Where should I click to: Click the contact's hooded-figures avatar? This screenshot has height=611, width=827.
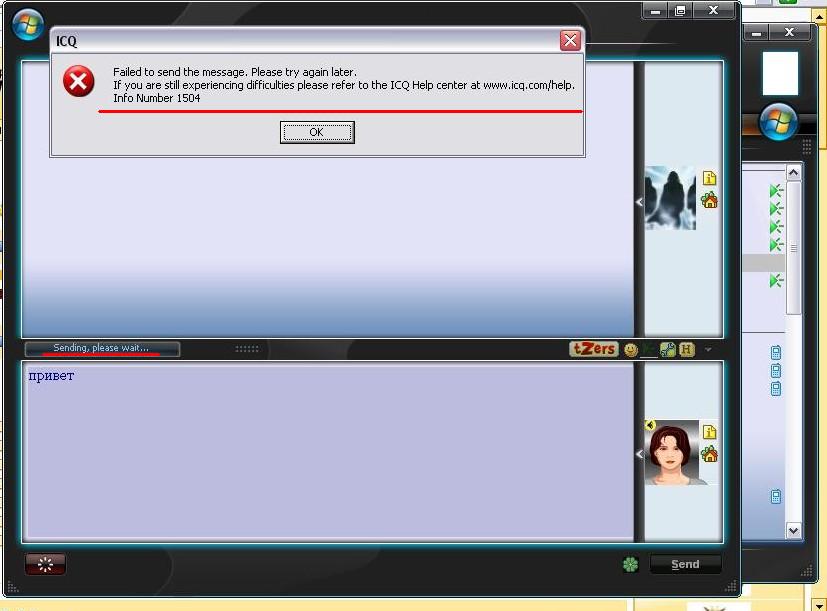click(x=670, y=198)
